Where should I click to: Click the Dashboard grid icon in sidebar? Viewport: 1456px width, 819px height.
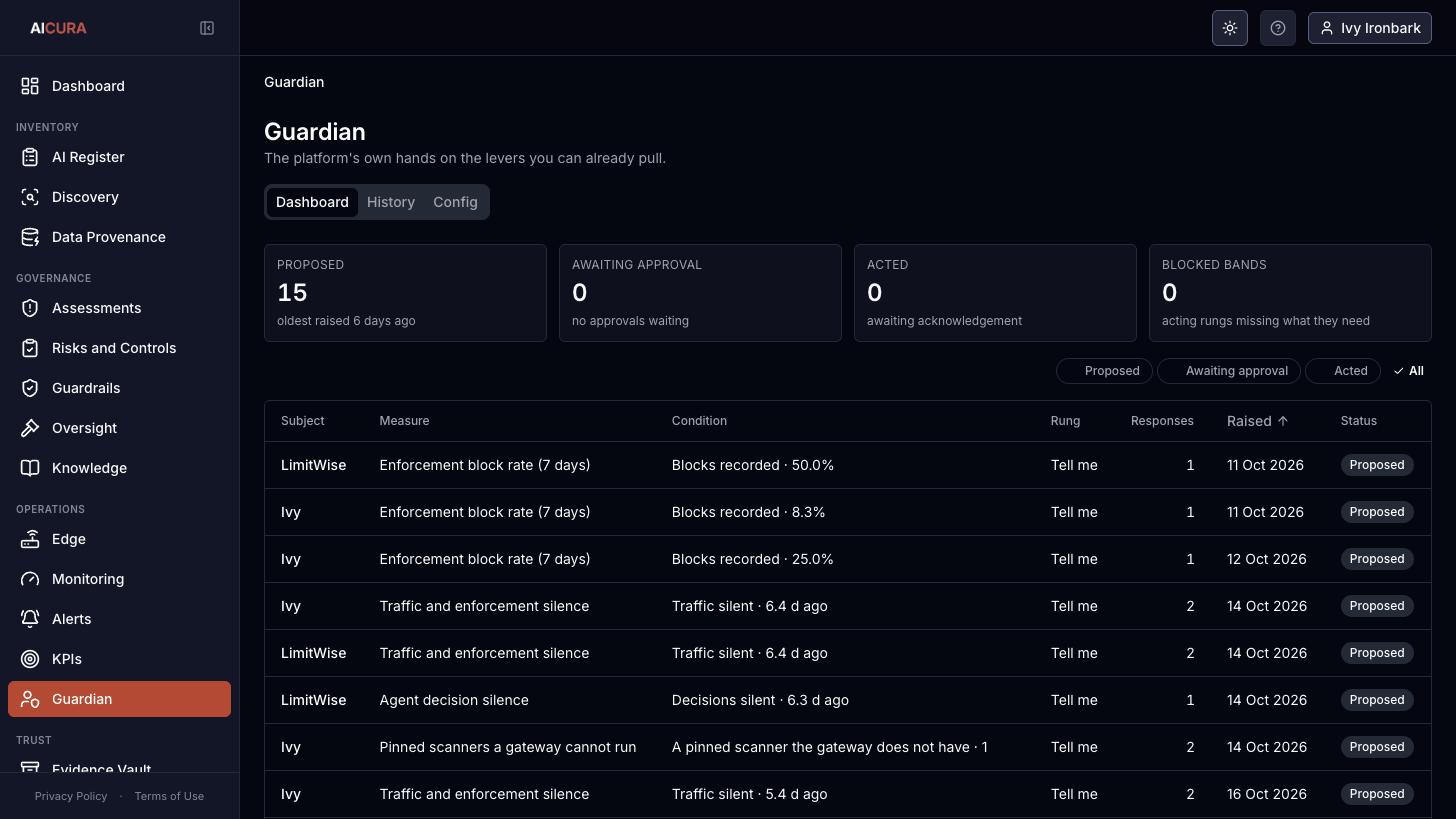30,86
